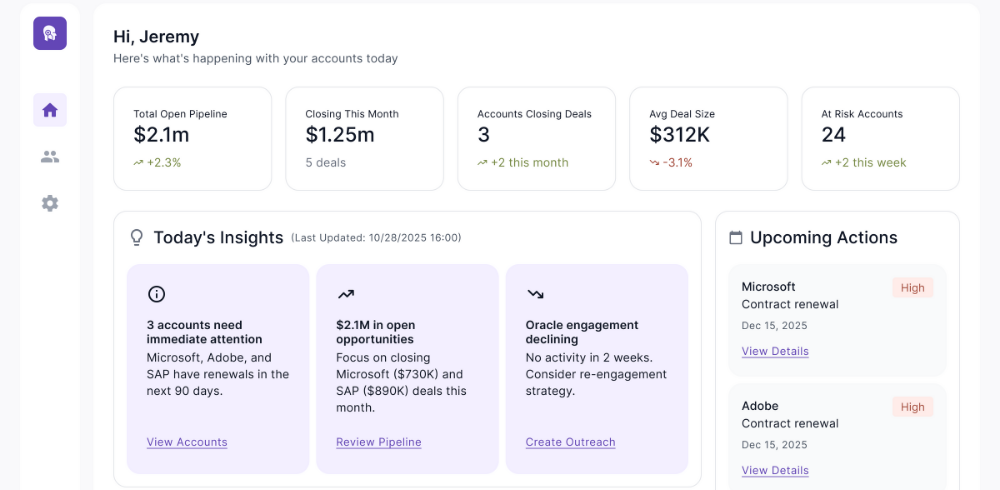Image resolution: width=1000 pixels, height=490 pixels.
Task: Click the downward trend icon in Oracle card
Action: click(535, 294)
